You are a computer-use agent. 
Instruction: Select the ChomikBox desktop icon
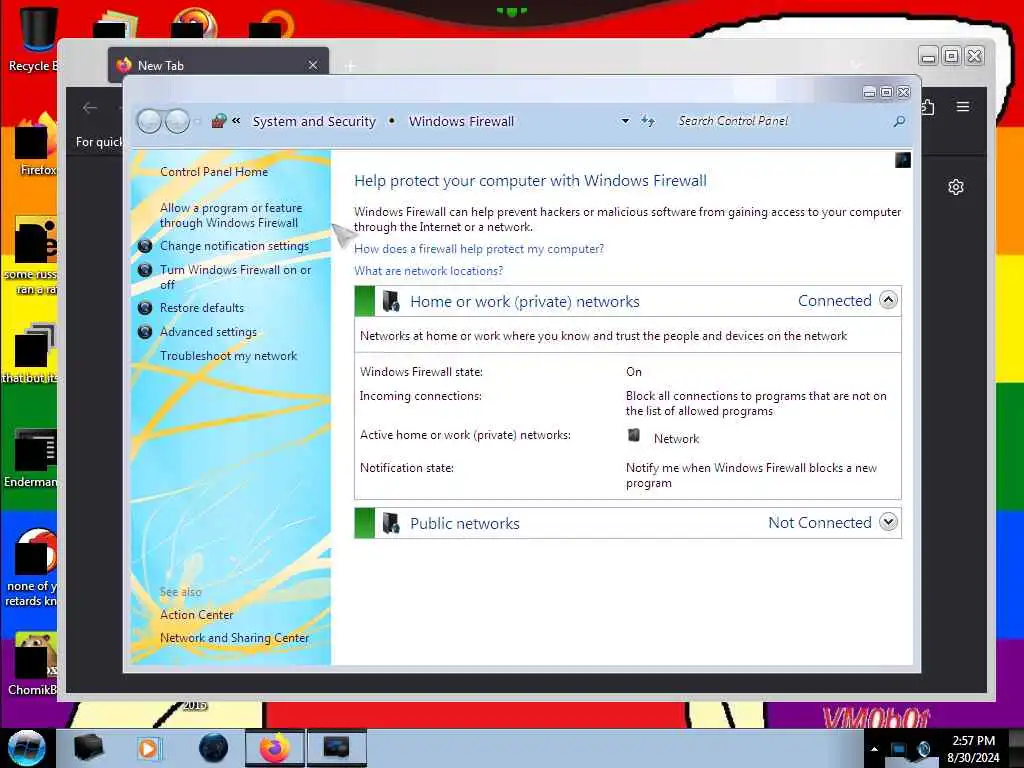(31, 665)
